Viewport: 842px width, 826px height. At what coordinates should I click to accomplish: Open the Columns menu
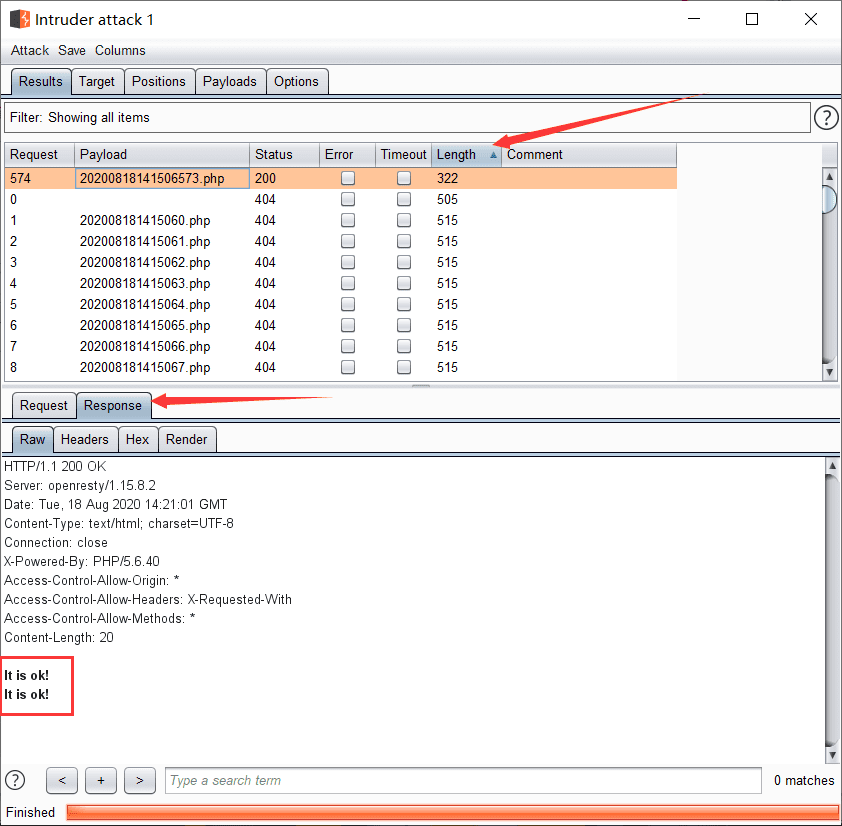120,50
